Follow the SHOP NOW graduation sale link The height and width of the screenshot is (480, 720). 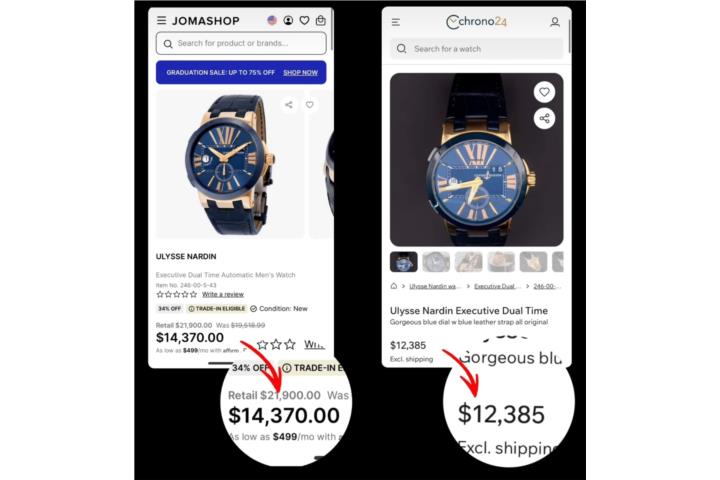[x=300, y=73]
